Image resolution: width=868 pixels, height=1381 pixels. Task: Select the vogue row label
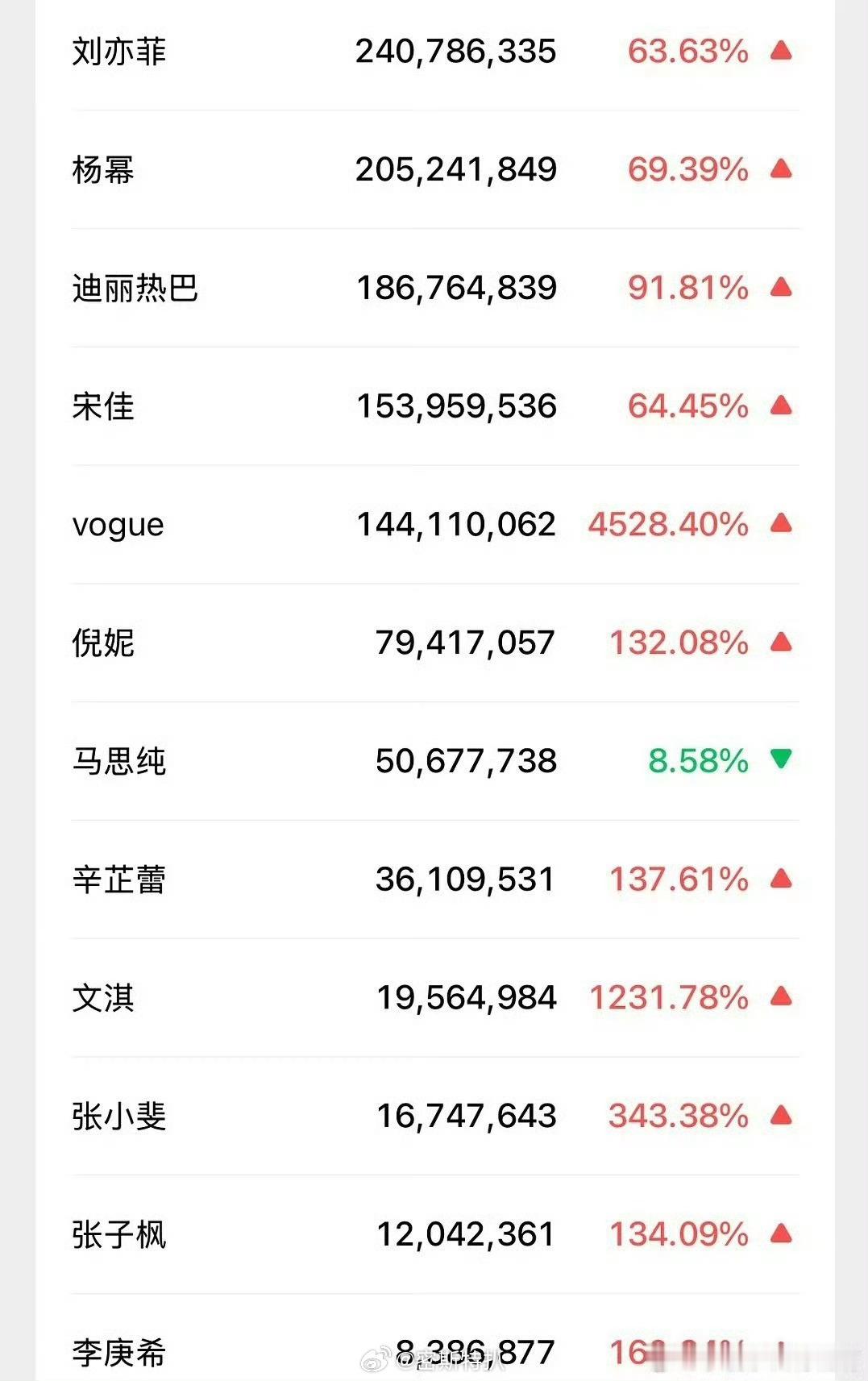[118, 526]
